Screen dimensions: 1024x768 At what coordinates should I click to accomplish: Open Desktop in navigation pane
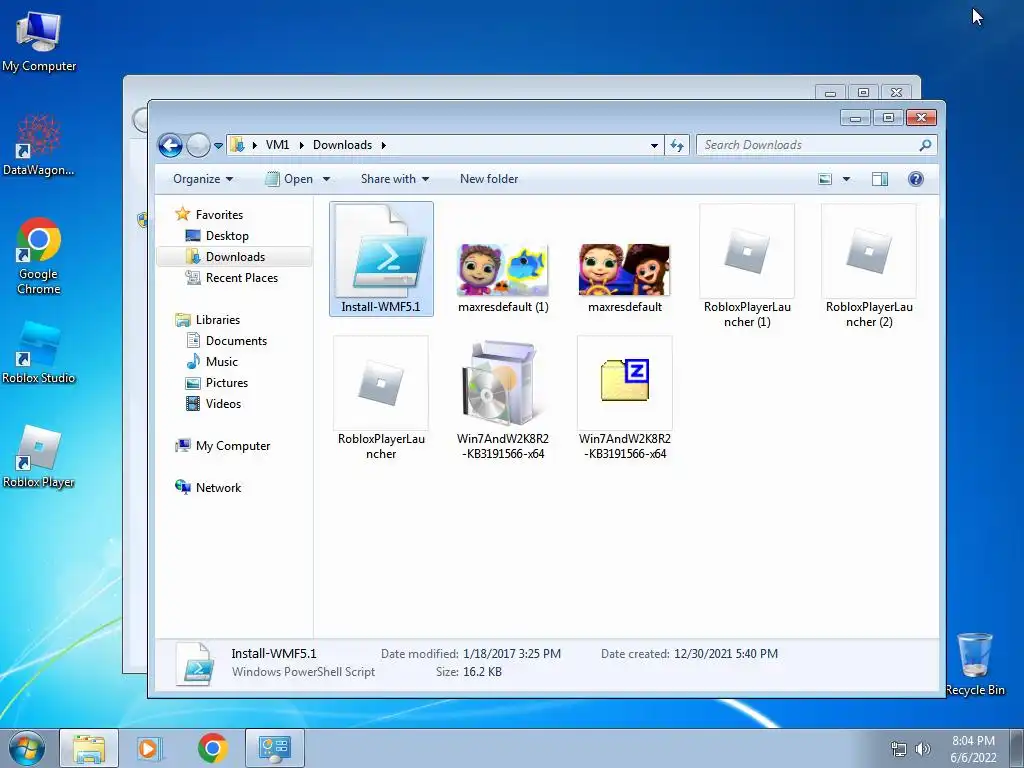(227, 236)
